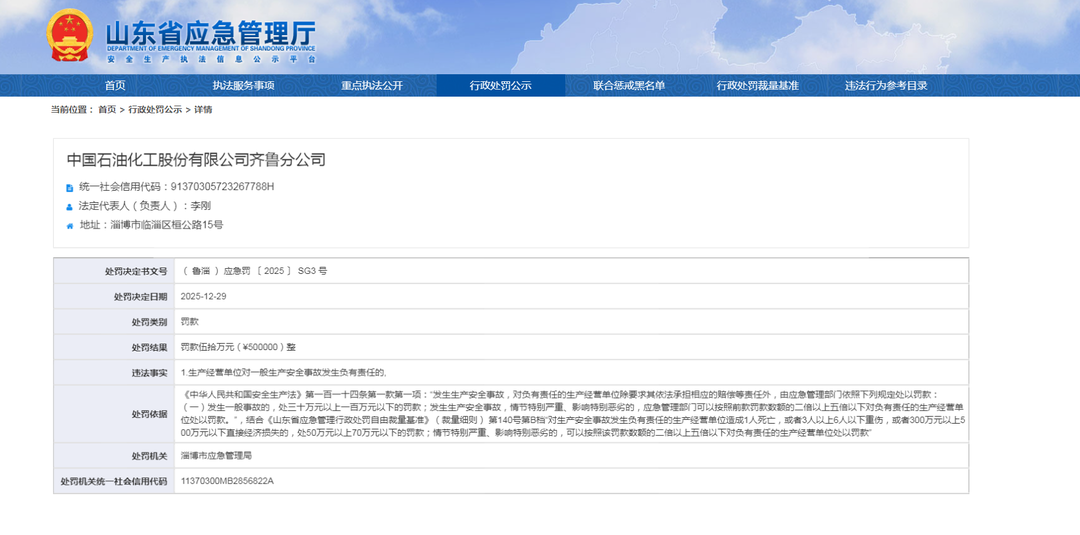Go to 执法服务事项 in the navigation bar

click(243, 86)
